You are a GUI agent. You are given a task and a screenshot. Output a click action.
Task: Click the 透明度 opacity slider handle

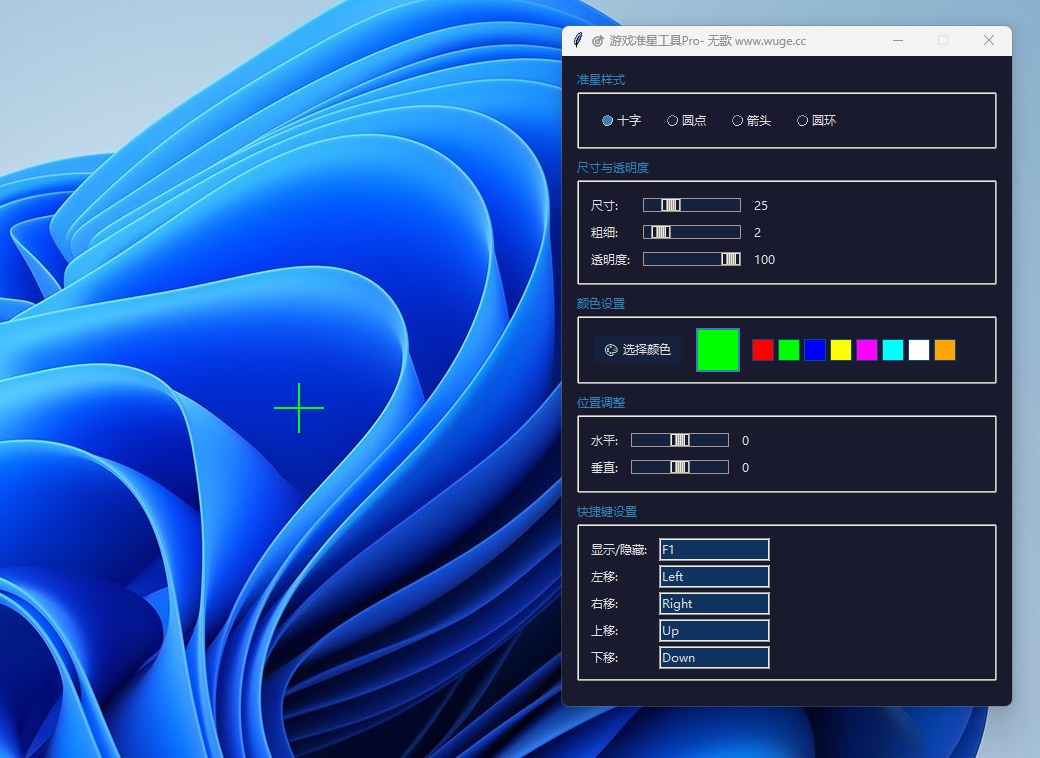pyautogui.click(x=731, y=259)
